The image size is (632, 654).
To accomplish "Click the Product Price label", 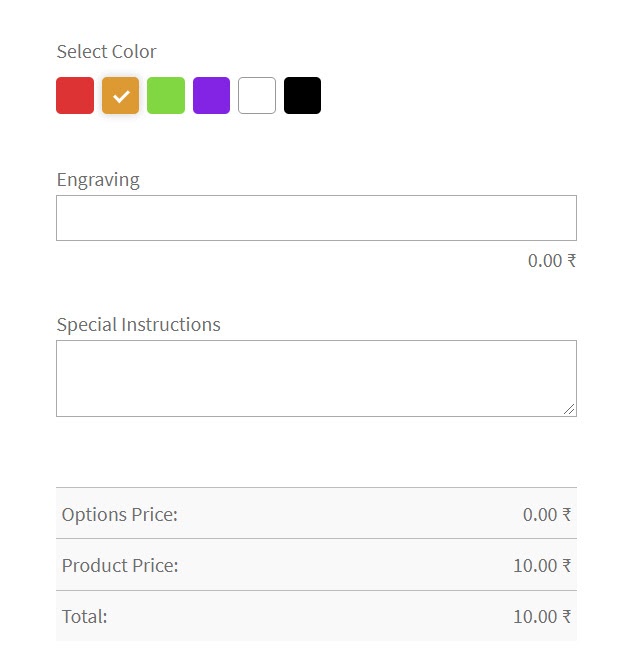I will [120, 566].
